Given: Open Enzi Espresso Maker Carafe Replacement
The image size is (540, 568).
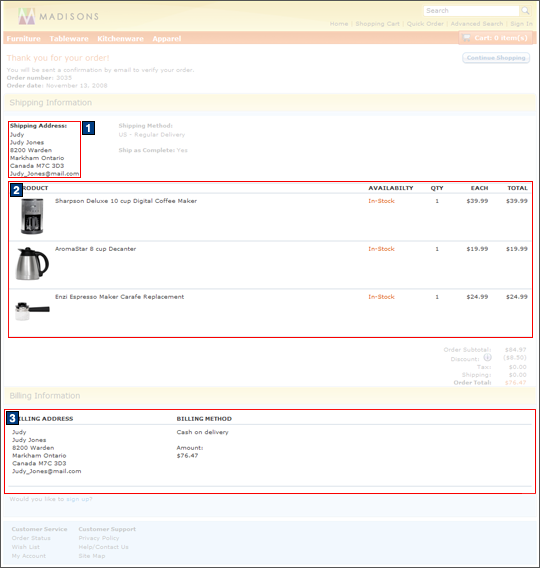Looking at the screenshot, I should tap(120, 297).
